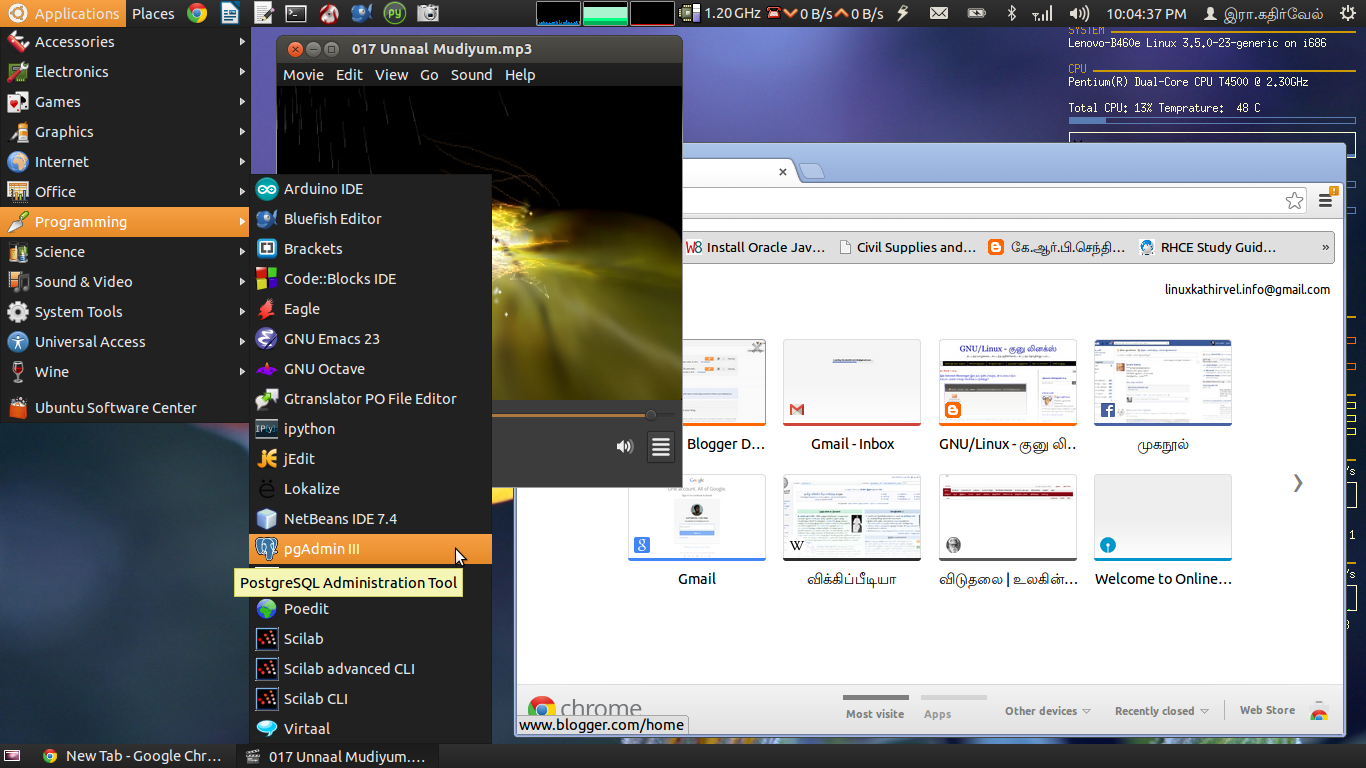Open the Movie menu in the media player

click(303, 74)
